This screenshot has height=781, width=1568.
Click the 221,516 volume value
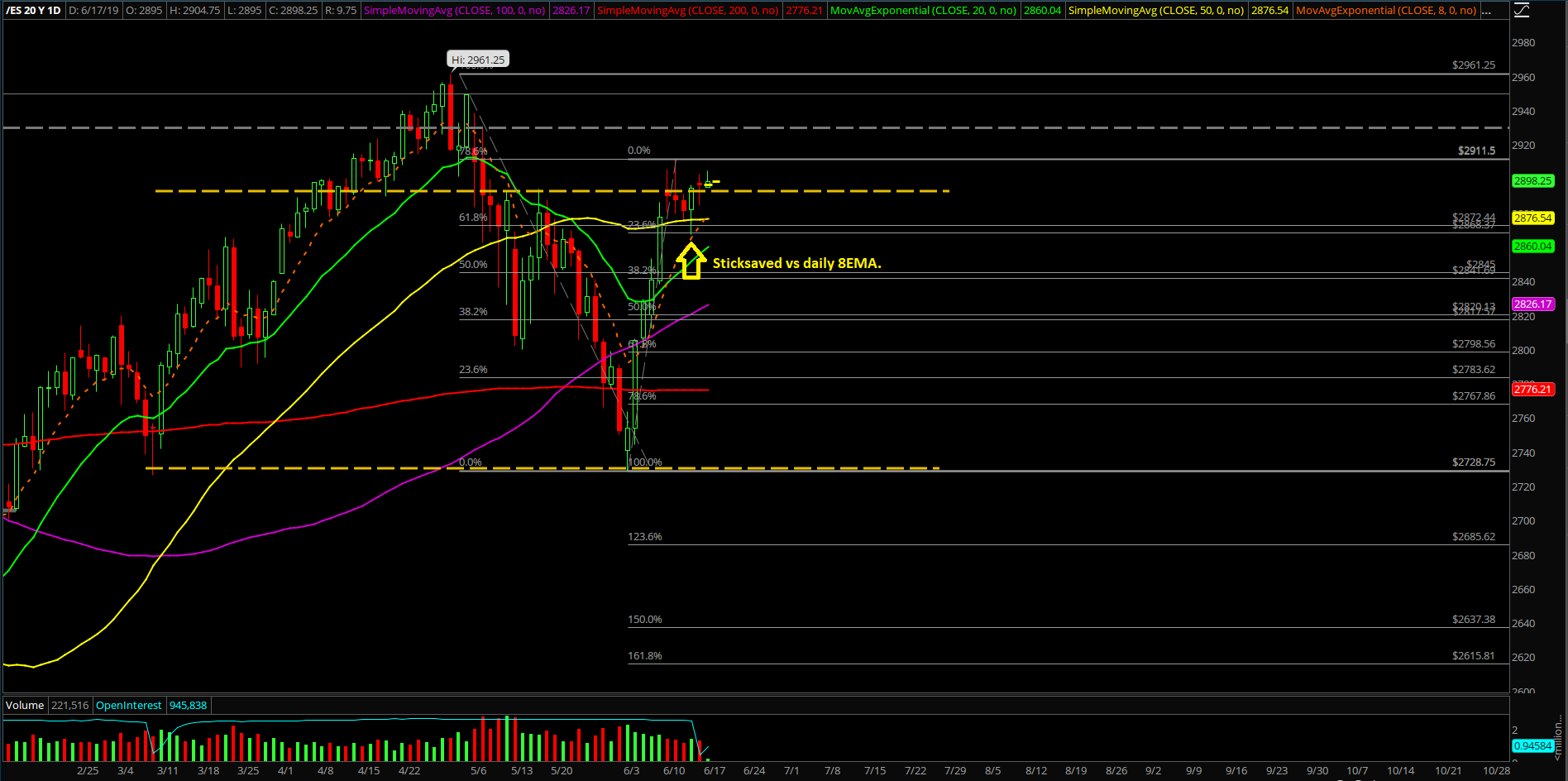point(69,705)
